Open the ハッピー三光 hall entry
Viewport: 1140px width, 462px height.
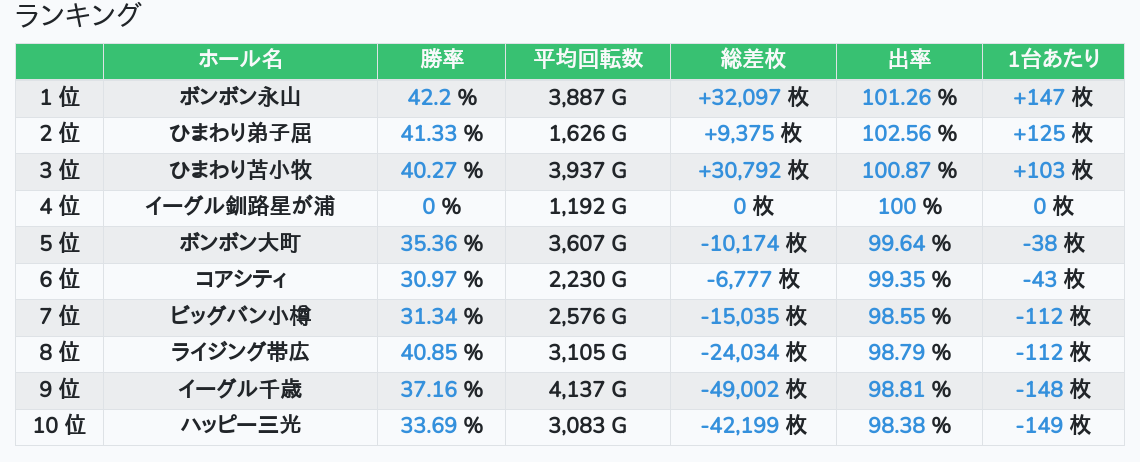coord(240,425)
